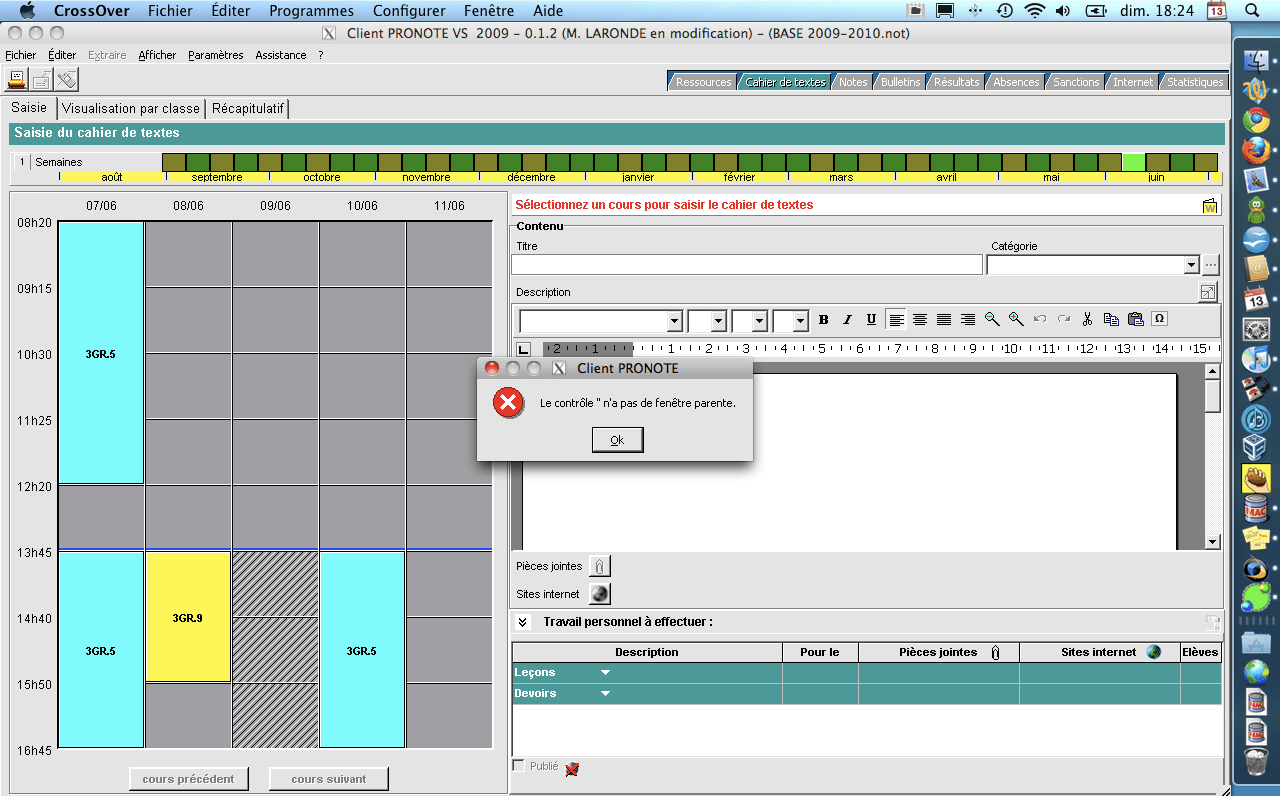
Task: Center the description text
Action: coord(920,320)
